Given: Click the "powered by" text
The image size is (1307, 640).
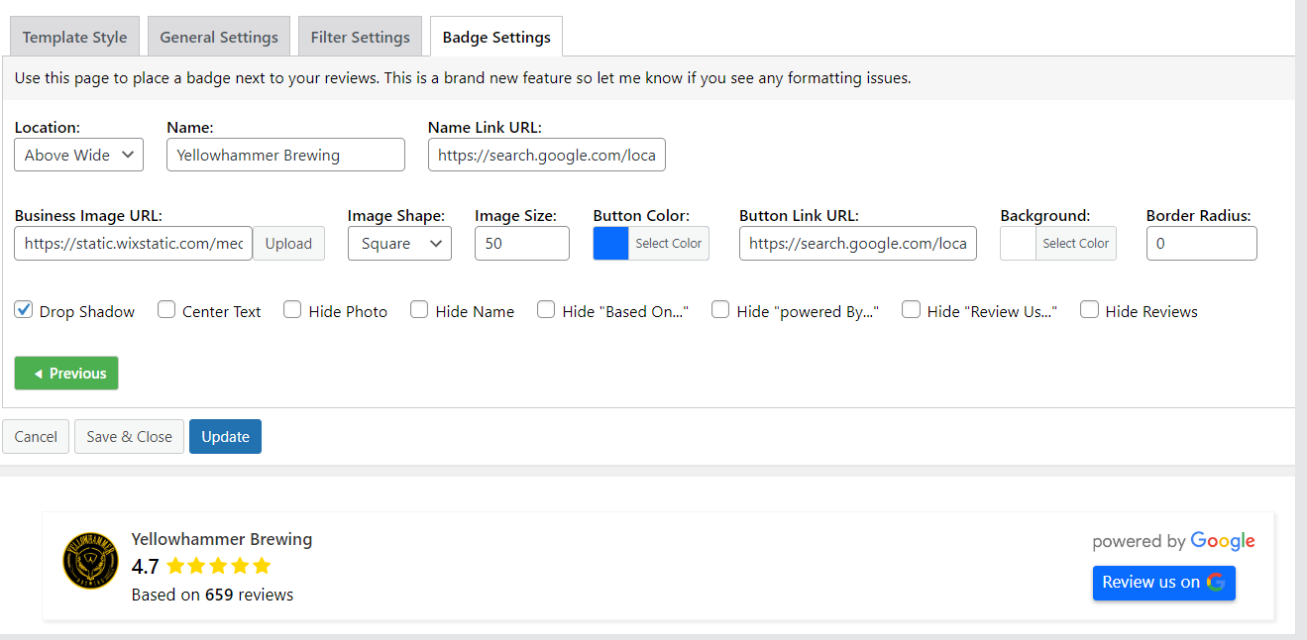Looking at the screenshot, I should [x=1139, y=541].
